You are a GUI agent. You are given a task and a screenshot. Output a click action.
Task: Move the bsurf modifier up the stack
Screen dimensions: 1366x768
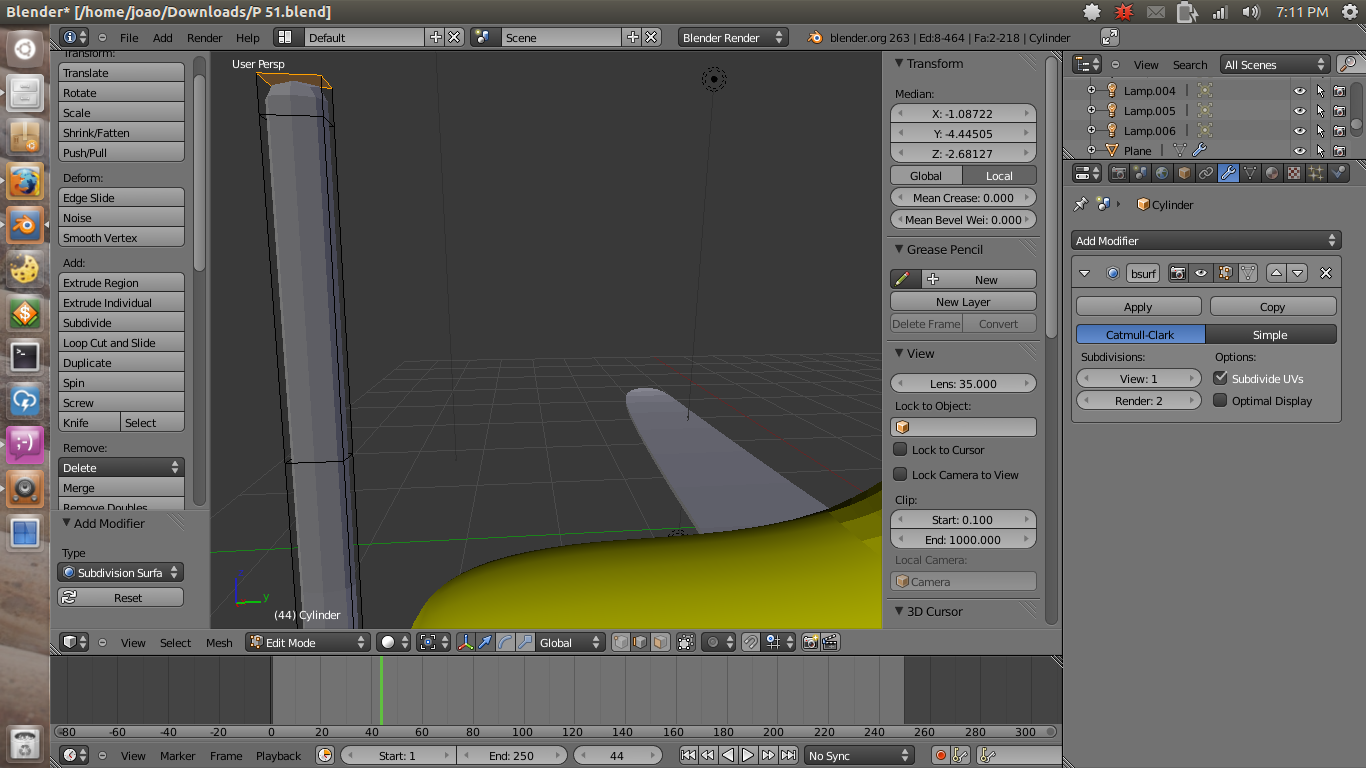(x=1276, y=273)
